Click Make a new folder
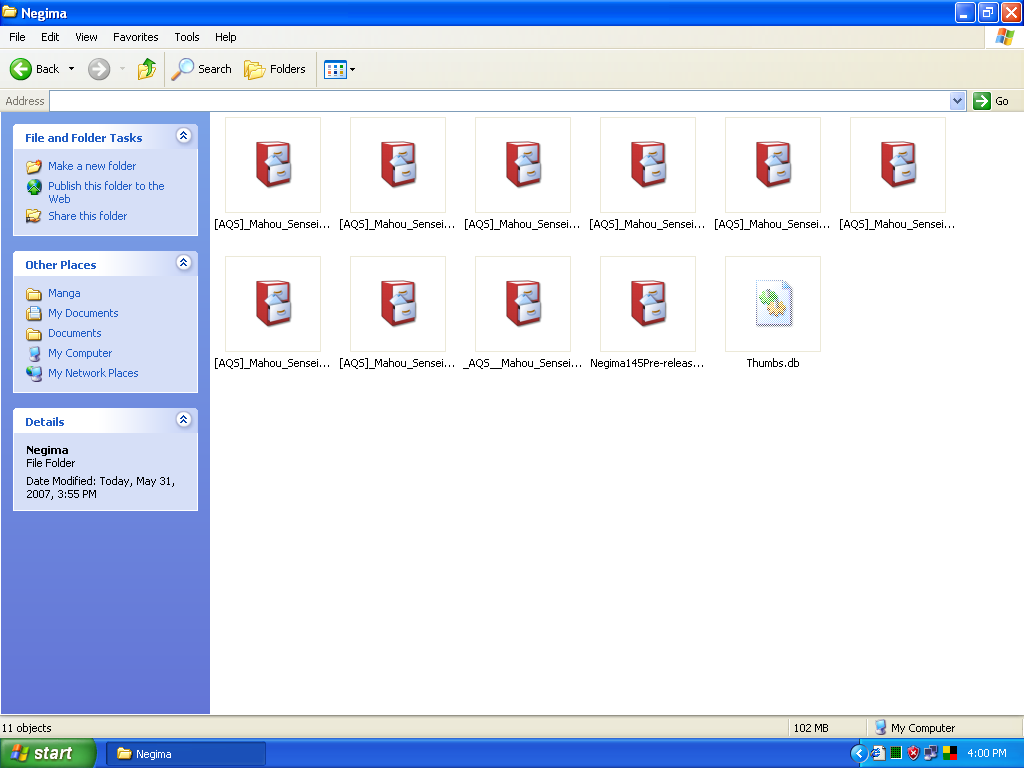1024x768 pixels. click(x=92, y=166)
